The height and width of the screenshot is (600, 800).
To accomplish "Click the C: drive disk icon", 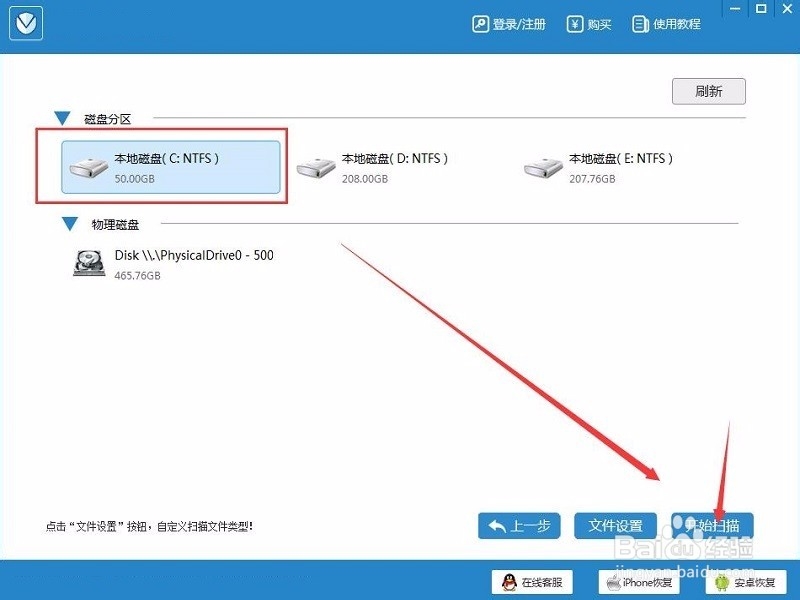I will 88,168.
